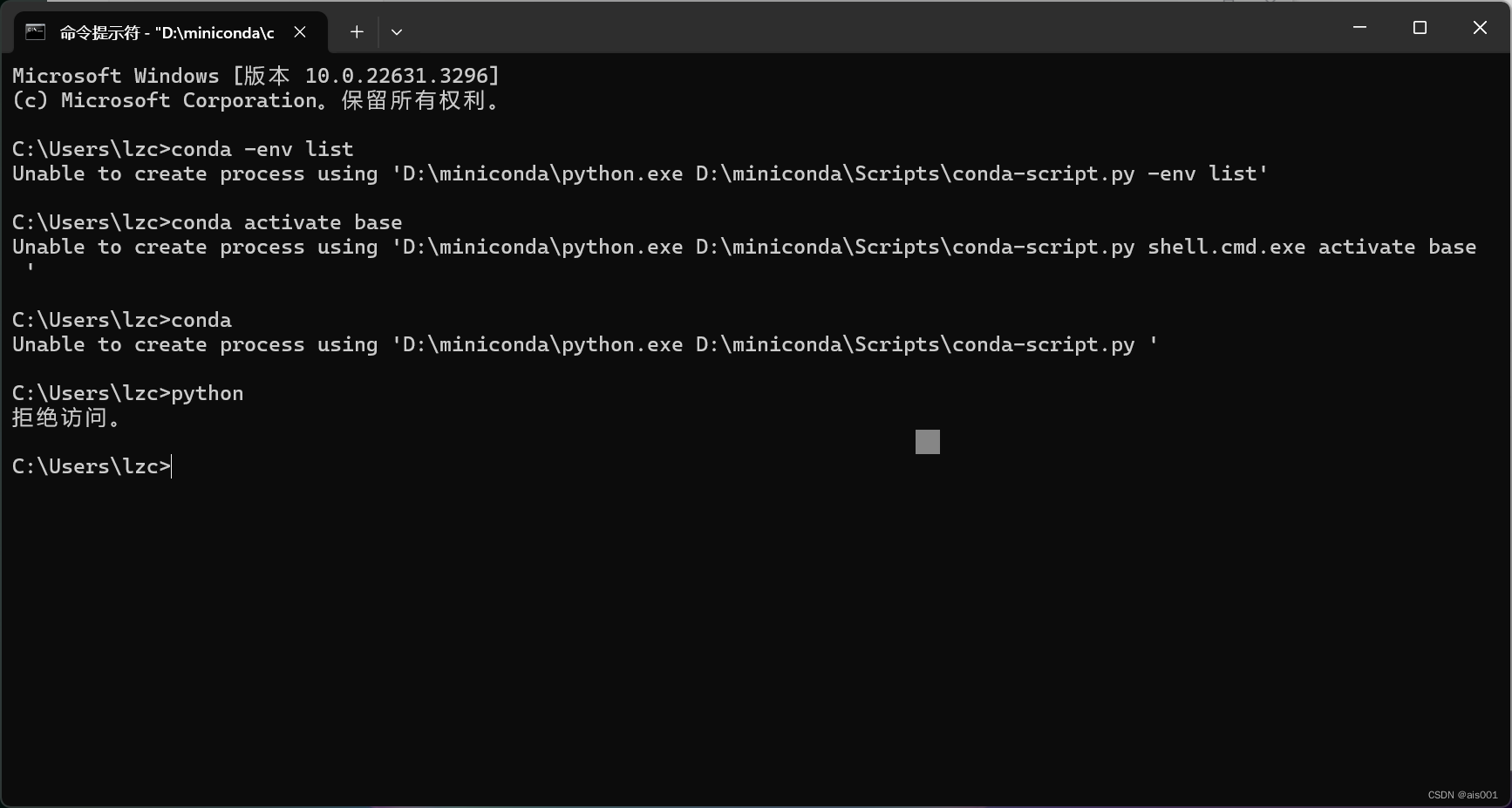Open a new terminal tab
This screenshot has height=808, width=1512.
(356, 32)
